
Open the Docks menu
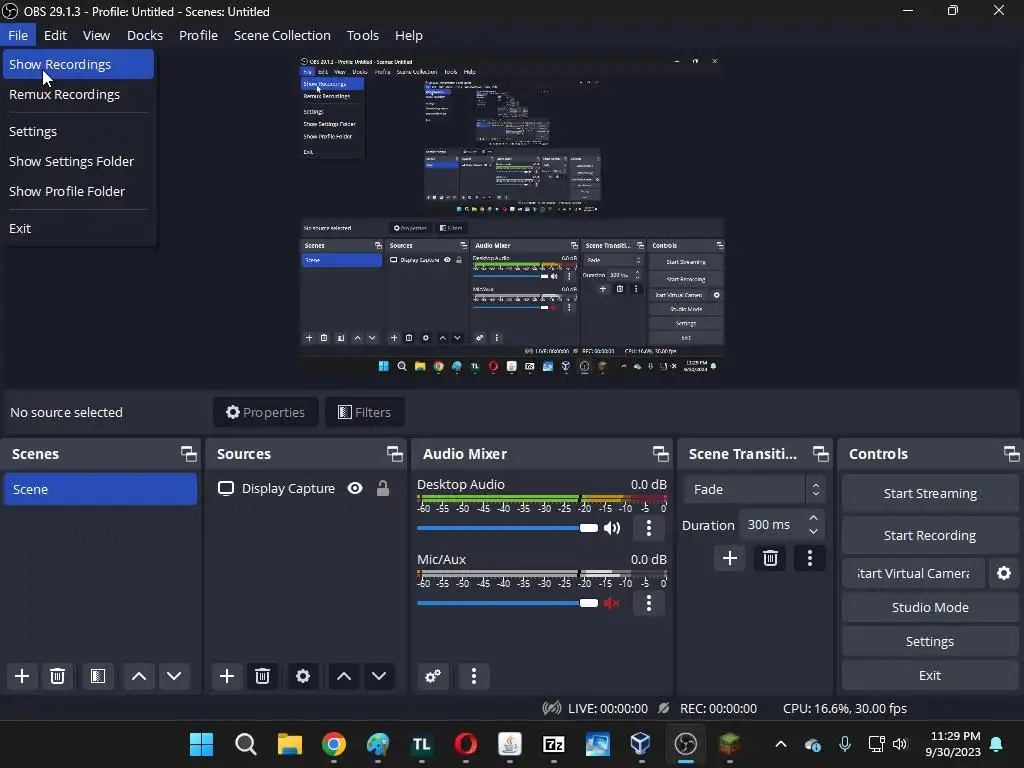point(145,35)
